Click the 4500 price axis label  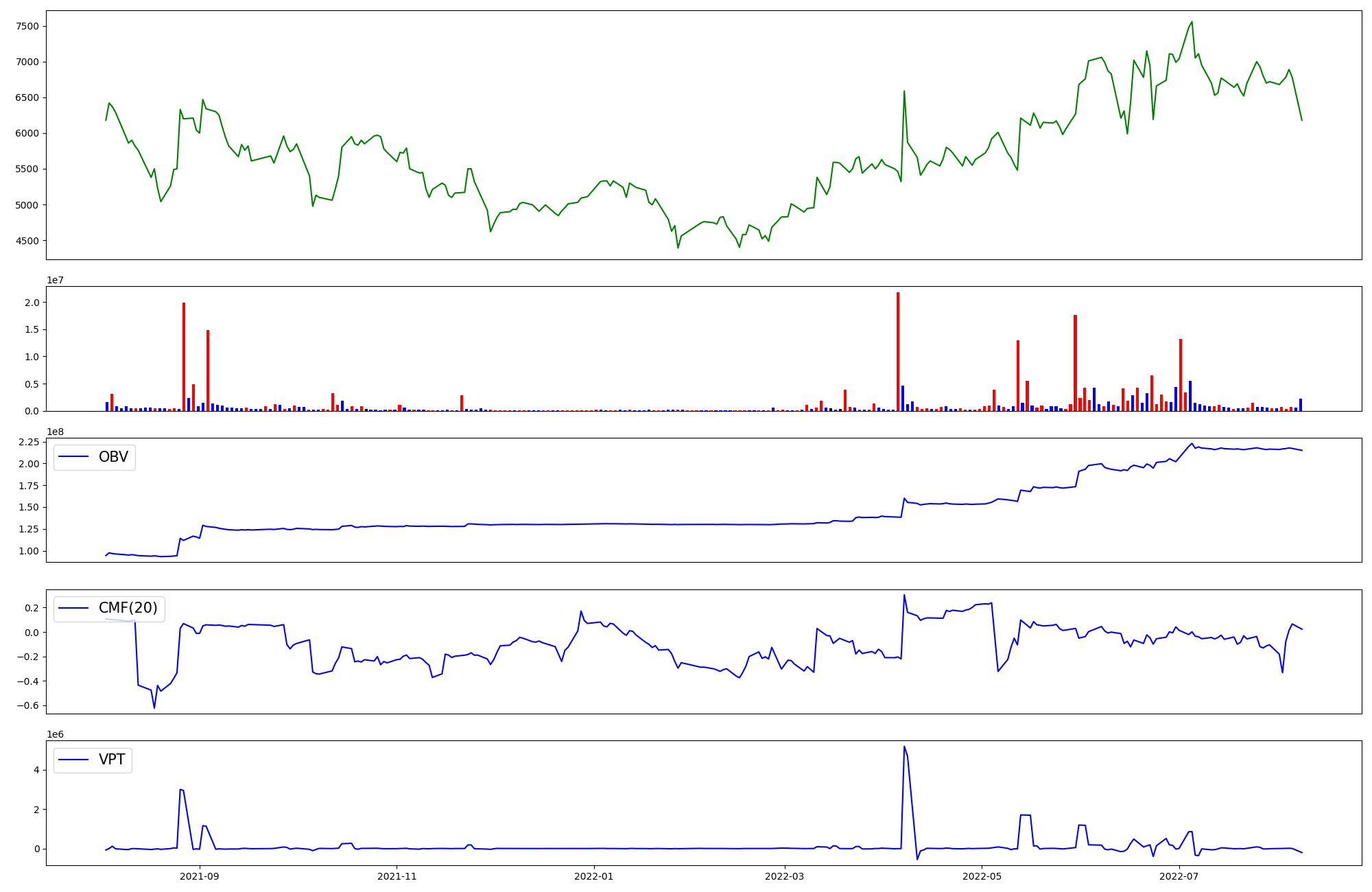pyautogui.click(x=28, y=241)
